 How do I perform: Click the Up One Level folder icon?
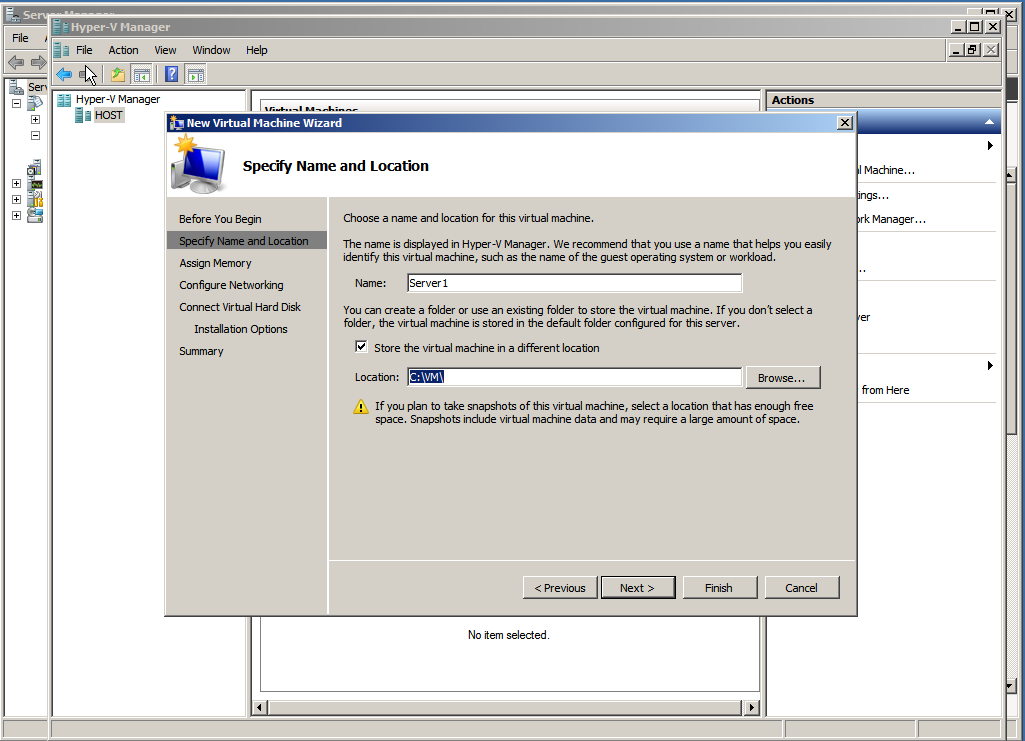118,74
